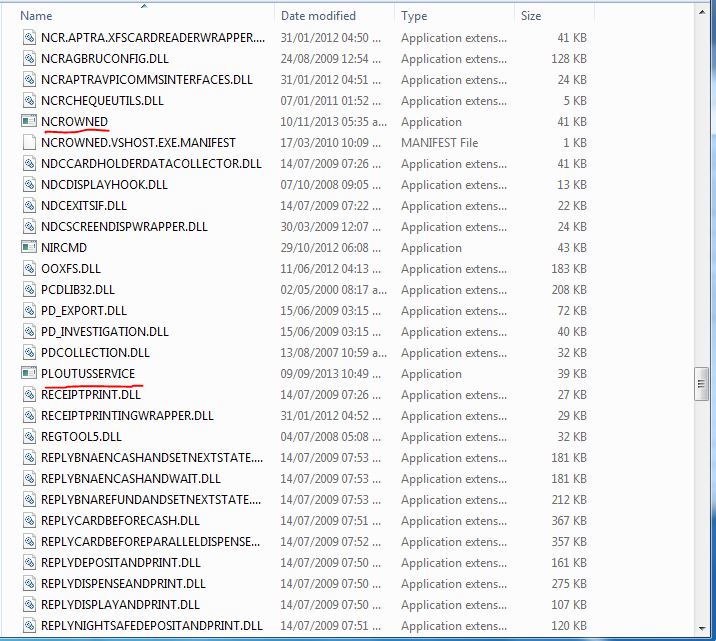Click the REPLYDEPOSITANDPRINT.DLL file icon
The height and width of the screenshot is (641, 716).
pos(29,562)
